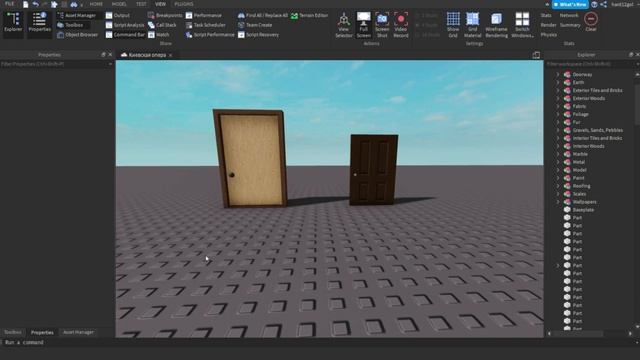Toggle the Command Bar
The image size is (640, 360).
click(x=125, y=35)
